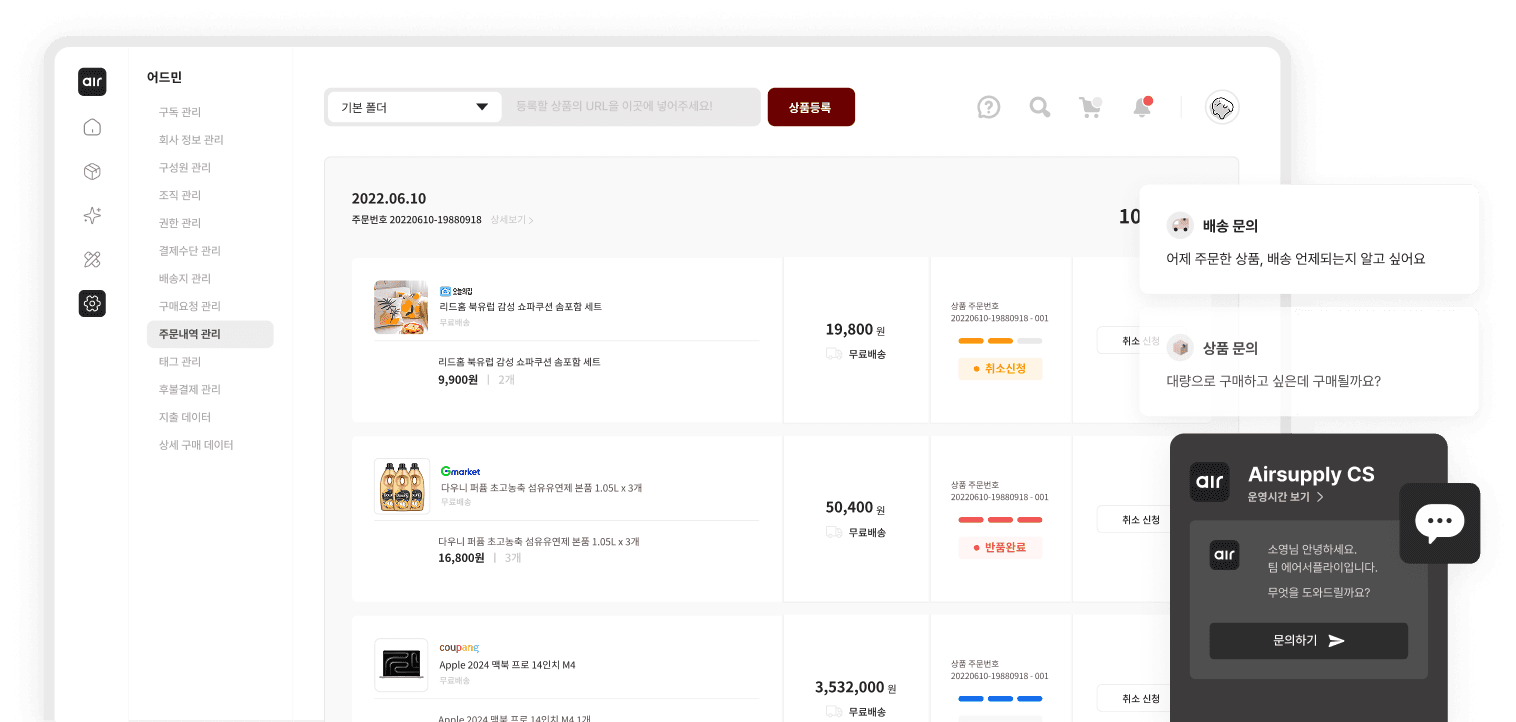Click the 리드홈 북유럽 감성 쇼파쿠션 product title

[x=520, y=307]
